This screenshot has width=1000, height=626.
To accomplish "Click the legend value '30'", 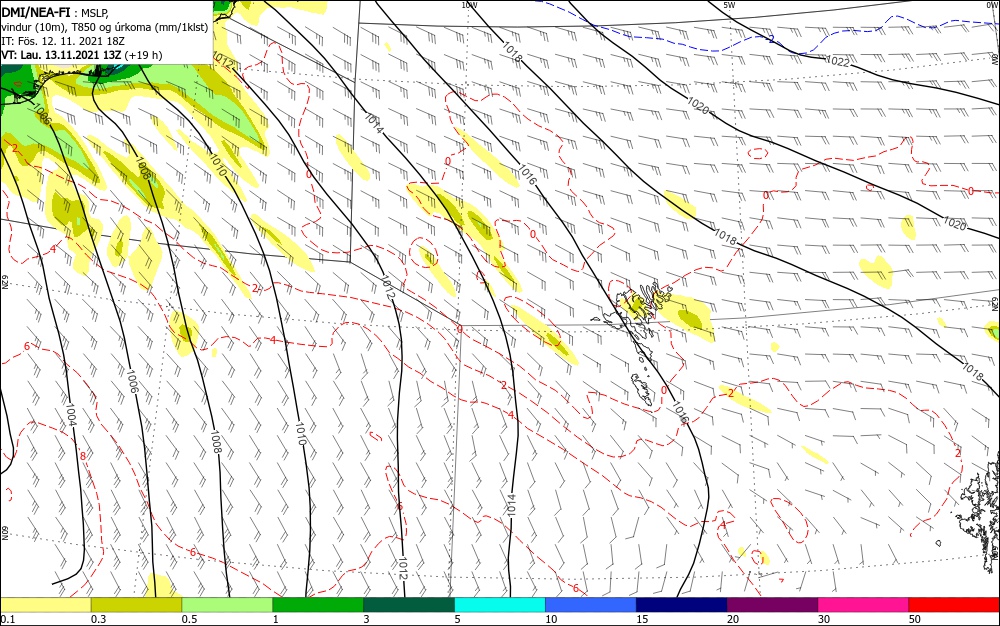I will [824, 619].
